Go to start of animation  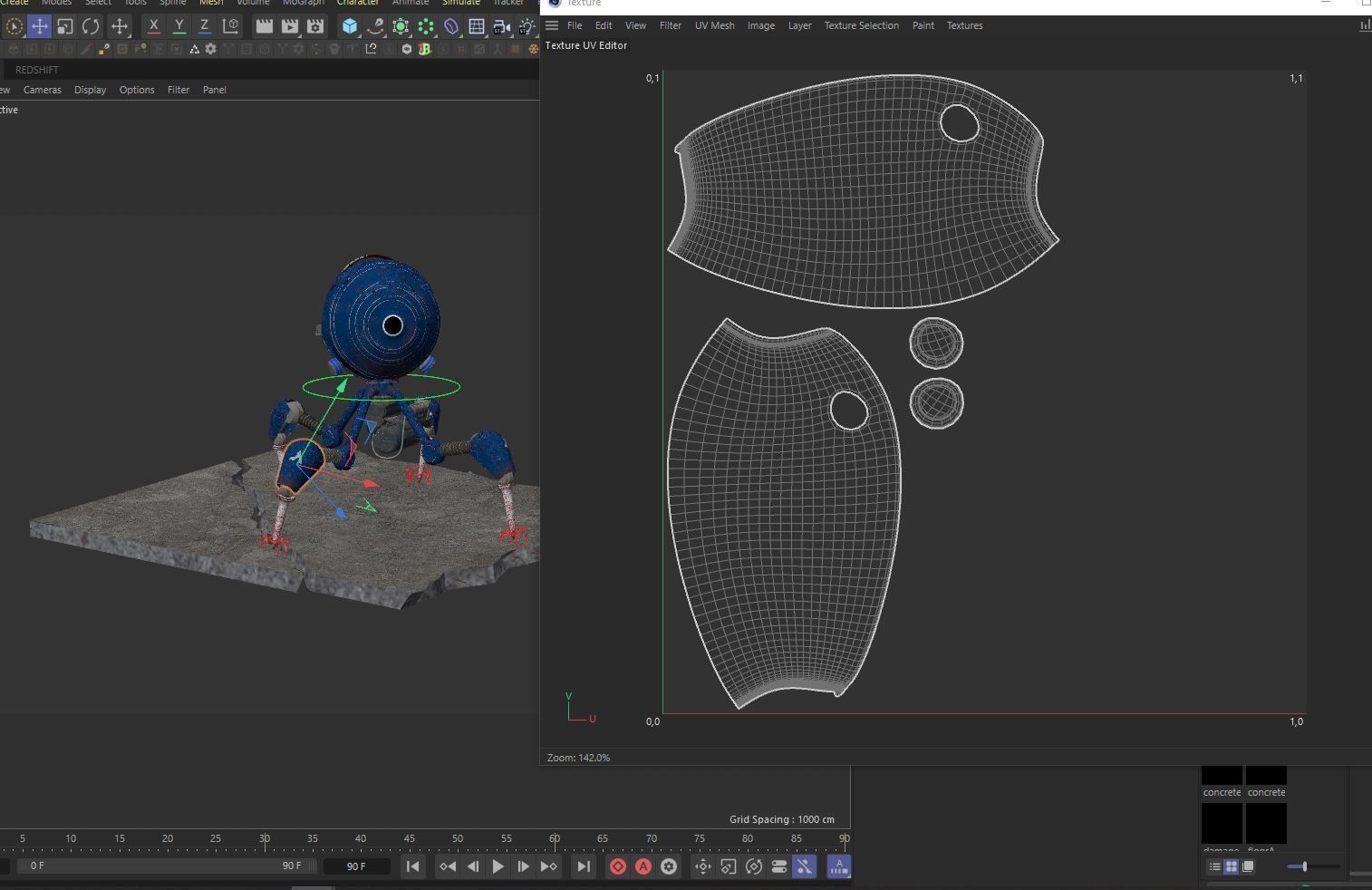click(412, 866)
